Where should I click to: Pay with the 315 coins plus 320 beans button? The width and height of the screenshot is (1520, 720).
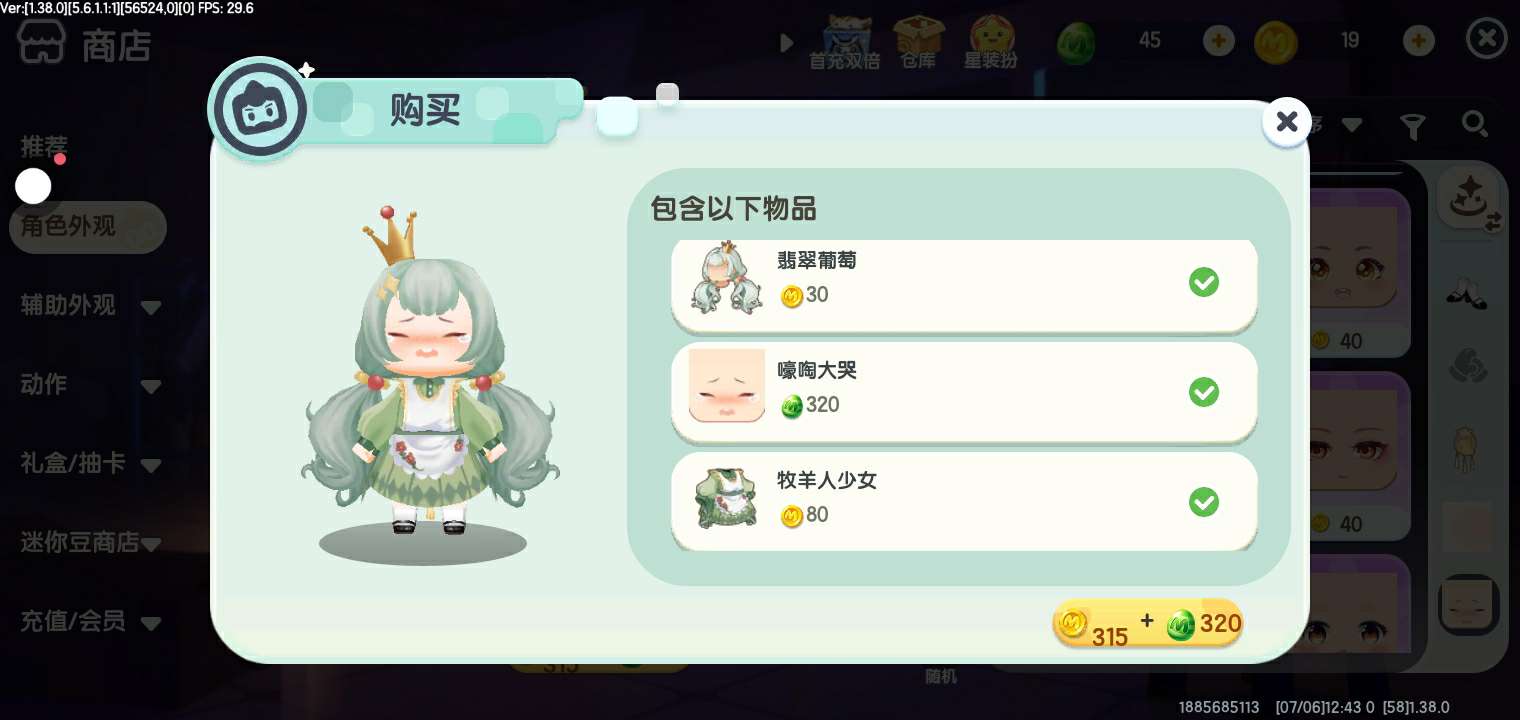pyautogui.click(x=1148, y=624)
